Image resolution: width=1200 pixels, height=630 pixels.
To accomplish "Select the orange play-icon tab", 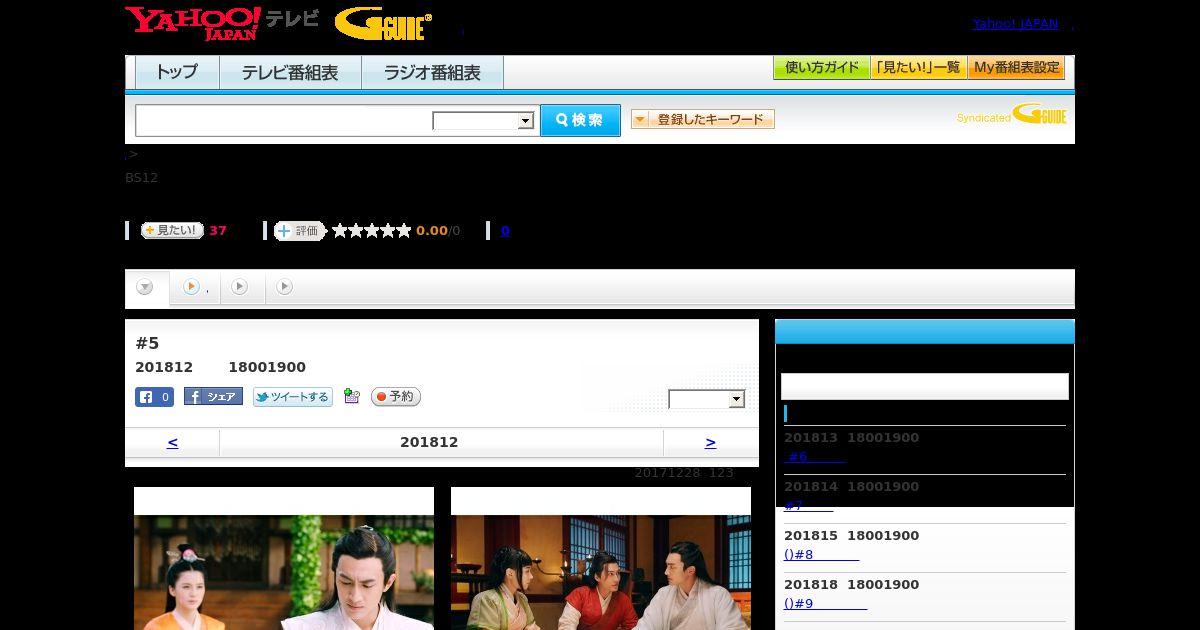I will coord(195,287).
